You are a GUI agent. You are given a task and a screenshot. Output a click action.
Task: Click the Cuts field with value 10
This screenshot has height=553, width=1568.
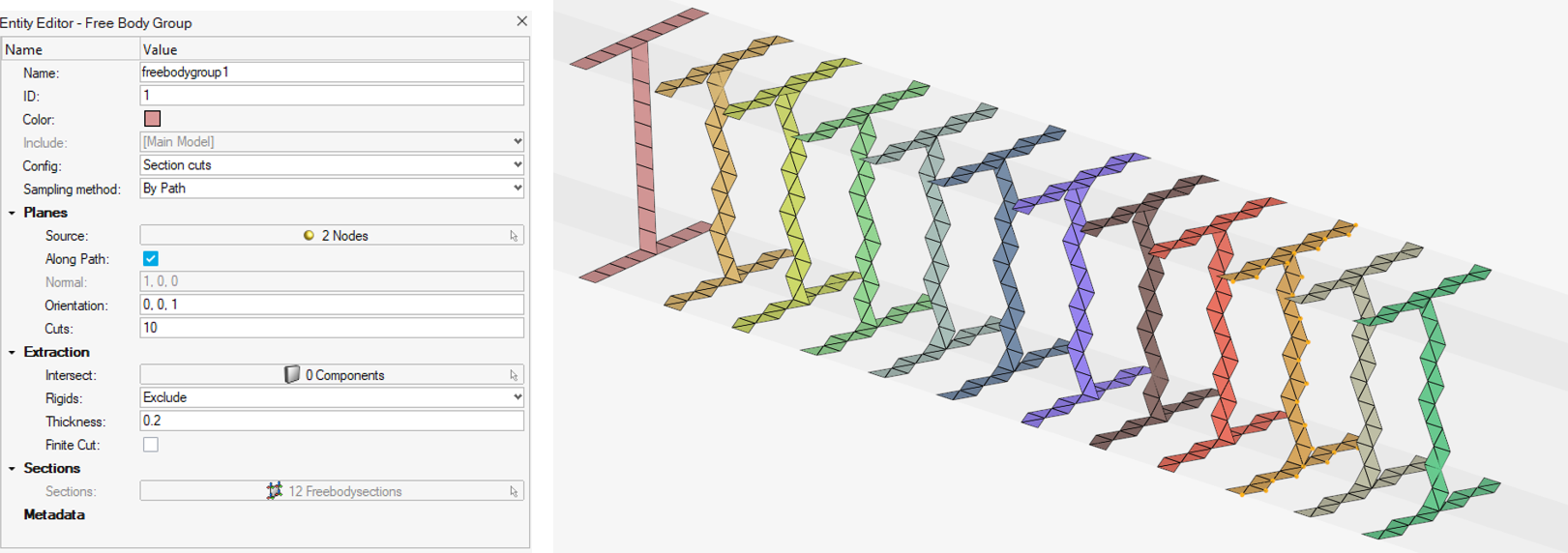tap(332, 328)
